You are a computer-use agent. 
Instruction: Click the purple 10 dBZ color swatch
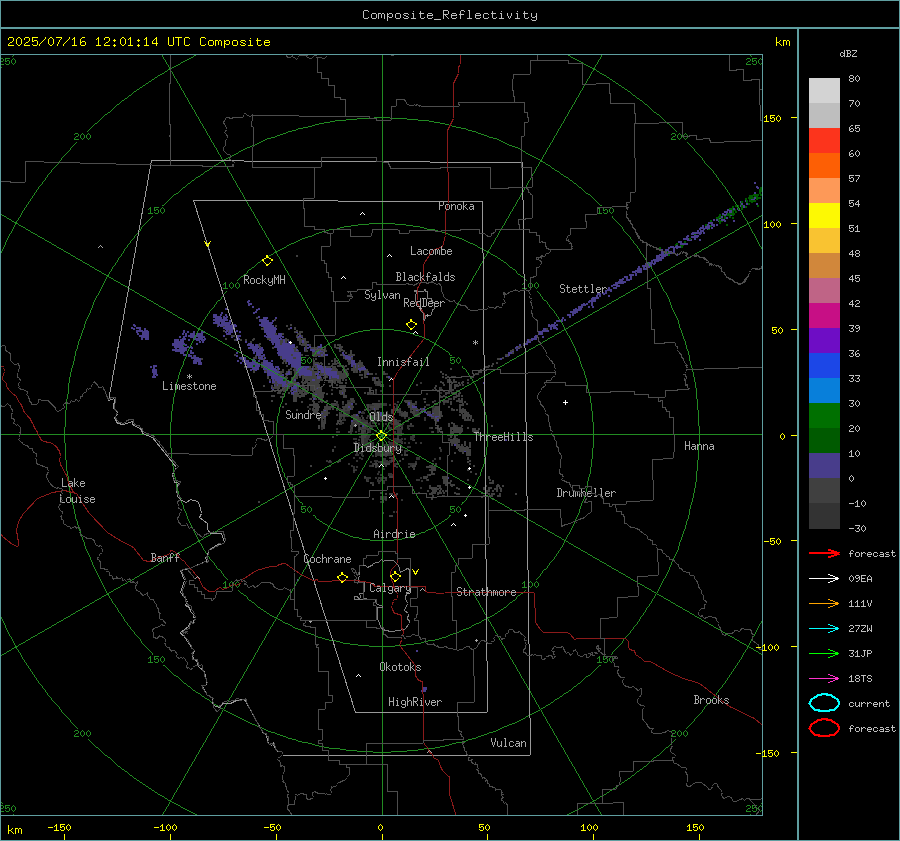[x=824, y=466]
